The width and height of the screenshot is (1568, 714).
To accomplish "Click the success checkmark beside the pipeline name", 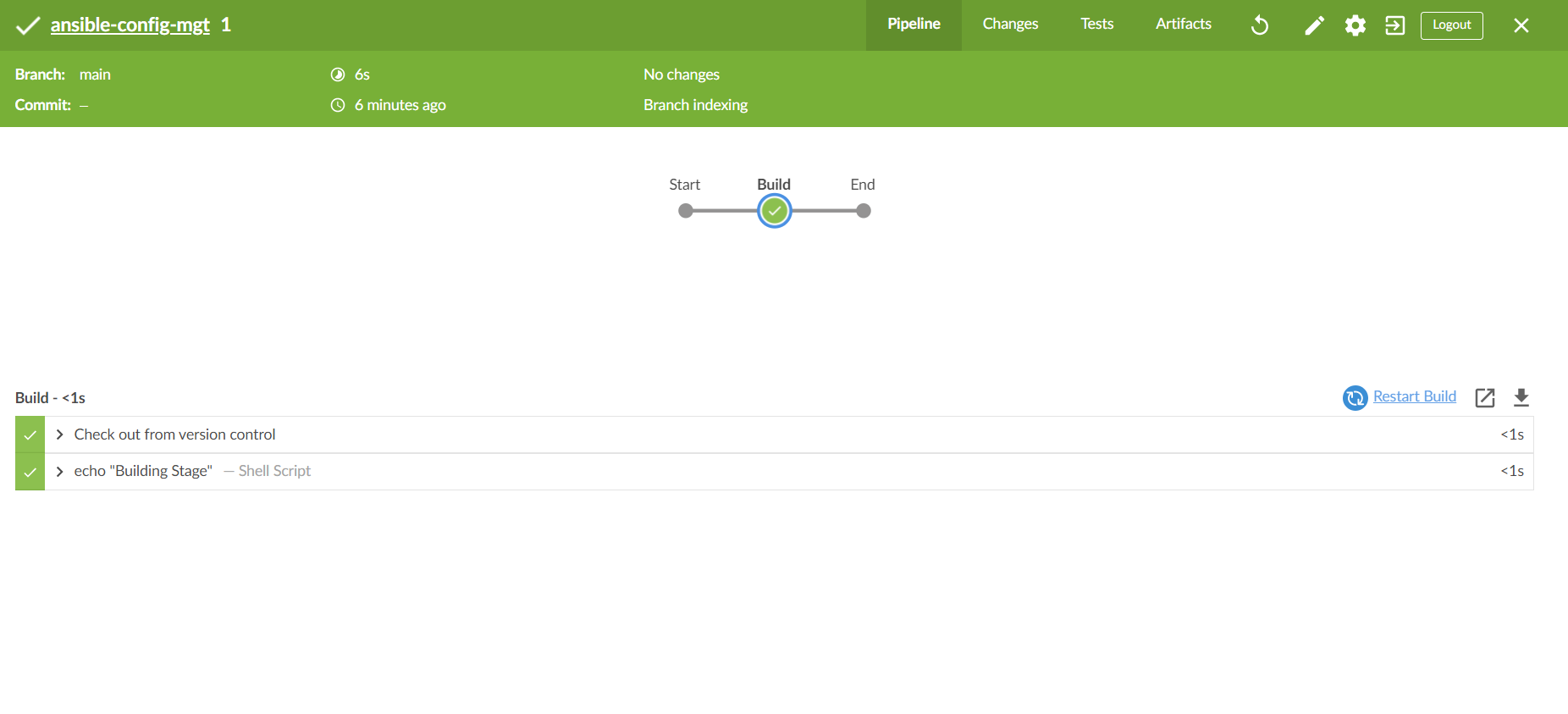I will click(x=28, y=25).
